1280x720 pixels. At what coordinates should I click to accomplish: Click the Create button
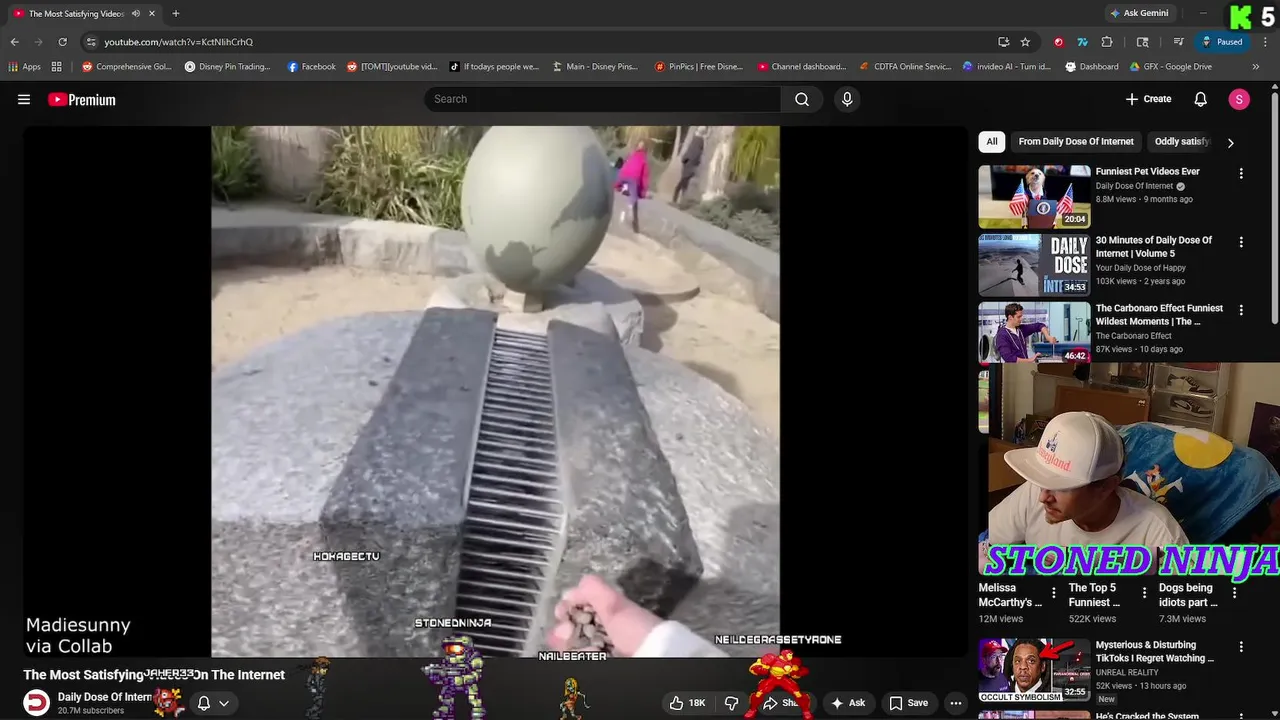click(1148, 99)
